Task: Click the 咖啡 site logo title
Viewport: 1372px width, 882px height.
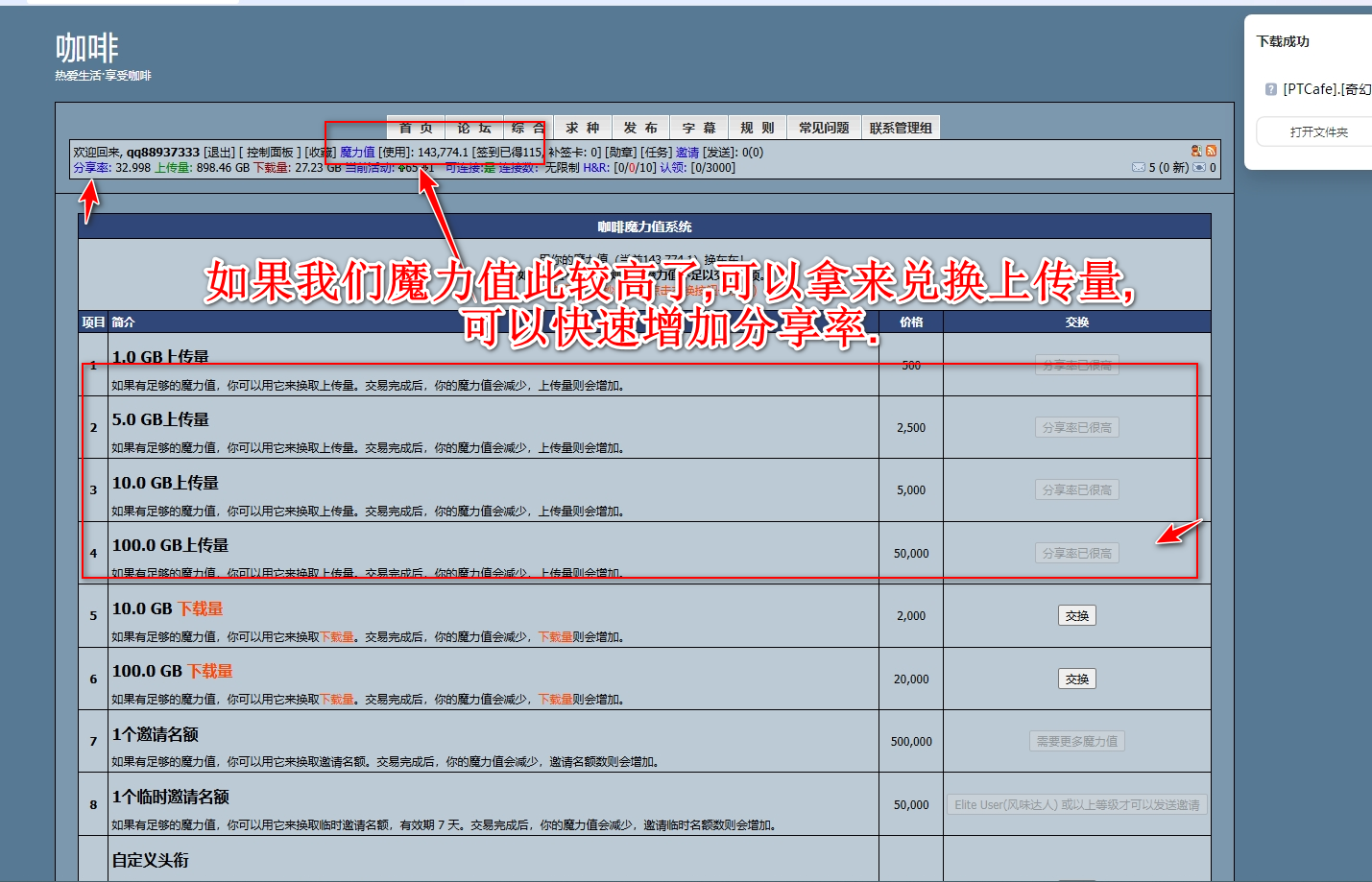Action: click(x=86, y=48)
